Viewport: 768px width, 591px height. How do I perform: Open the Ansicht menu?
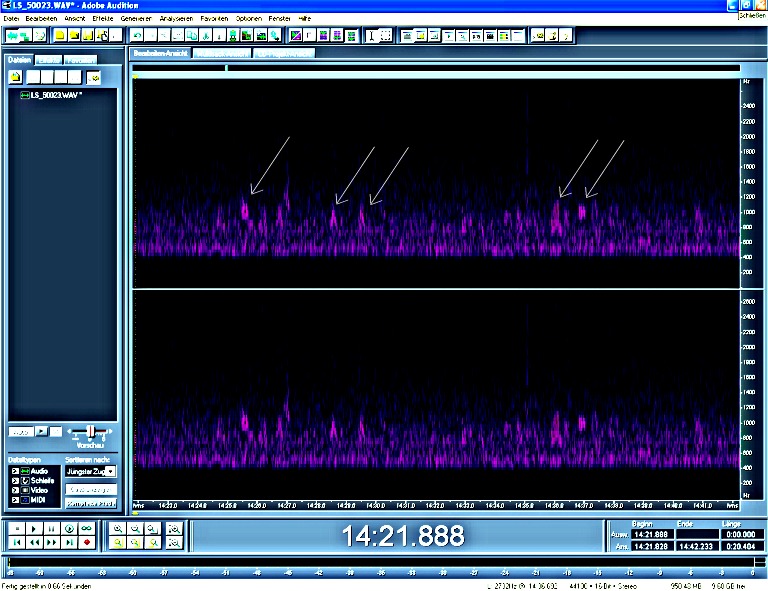(74, 19)
